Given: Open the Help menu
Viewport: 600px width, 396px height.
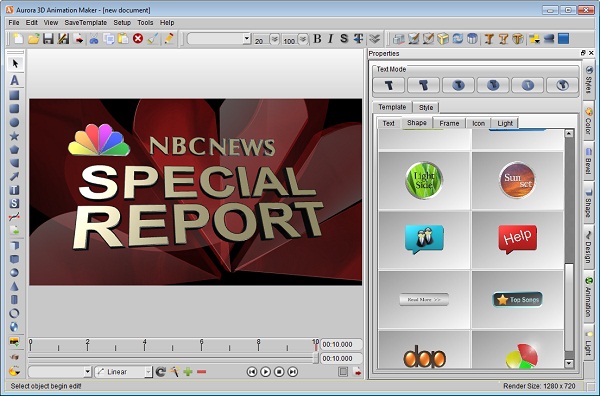Looking at the screenshot, I should pos(167,23).
